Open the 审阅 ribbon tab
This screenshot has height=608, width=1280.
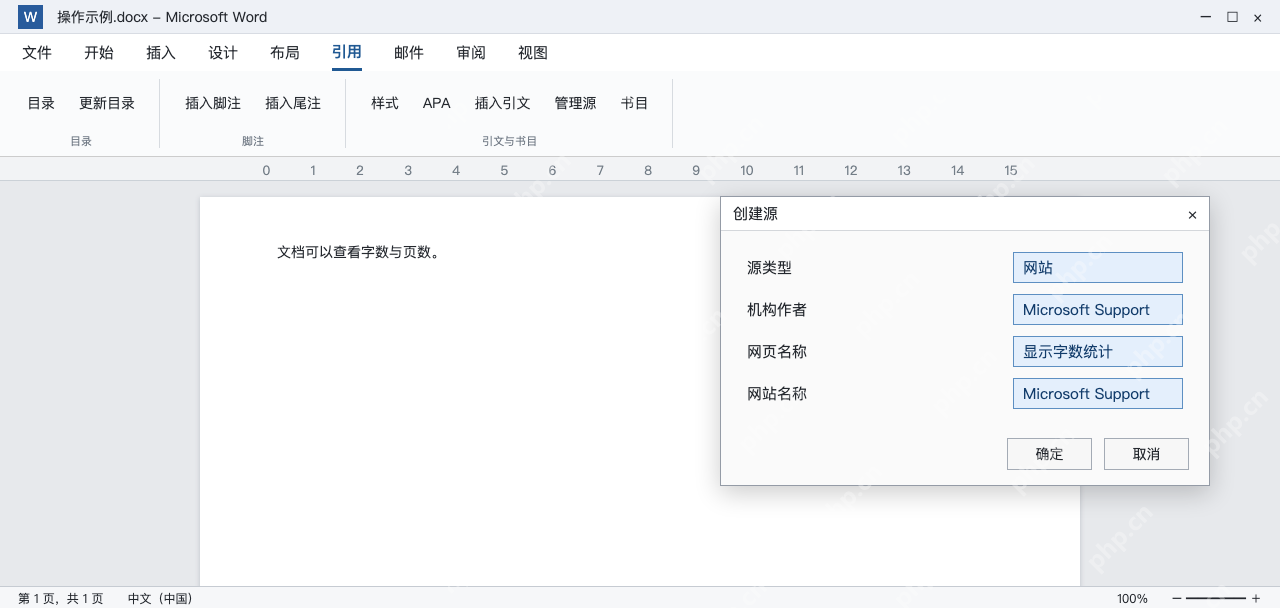471,53
